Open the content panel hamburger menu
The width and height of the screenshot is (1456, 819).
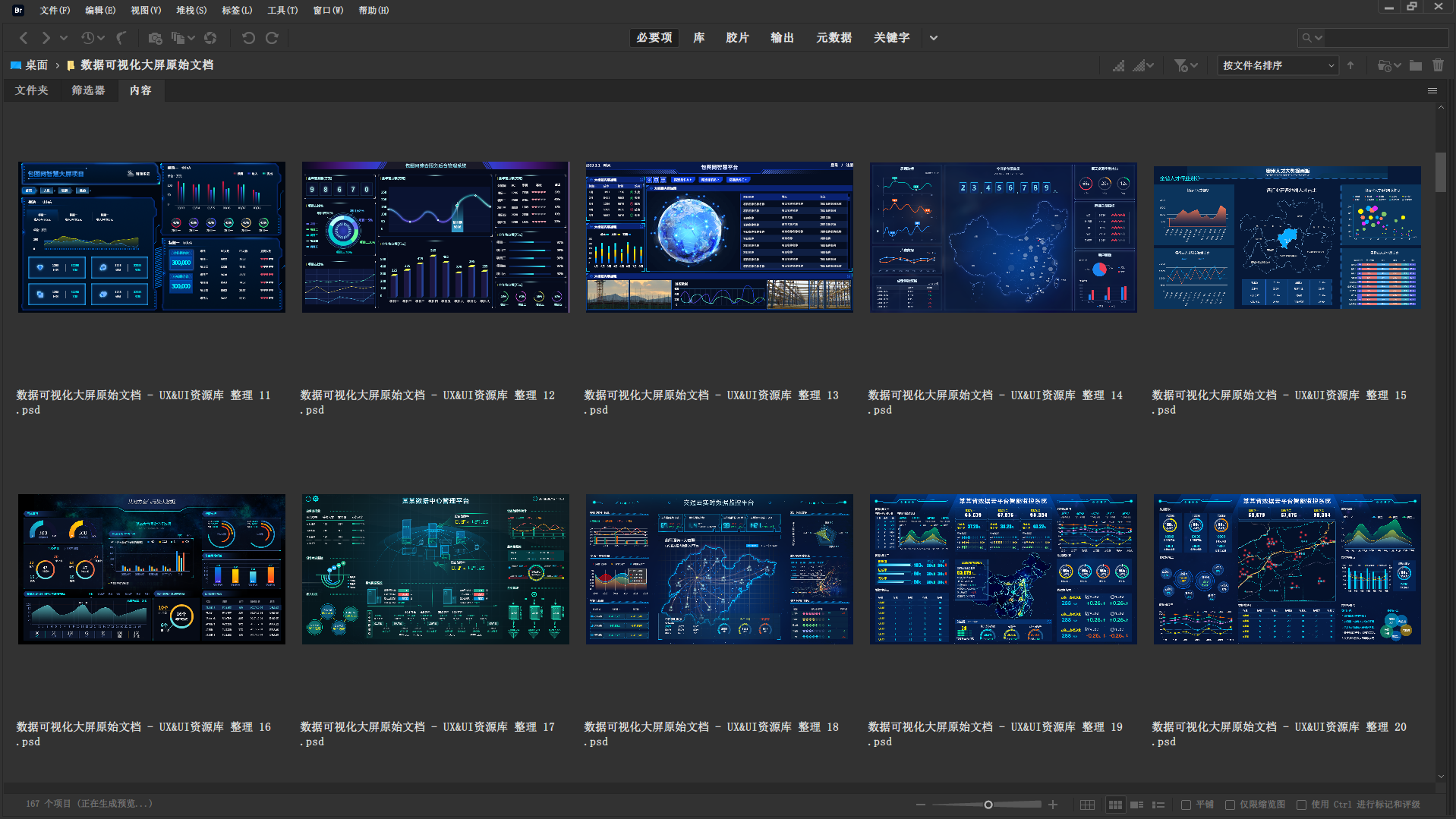[x=1432, y=91]
